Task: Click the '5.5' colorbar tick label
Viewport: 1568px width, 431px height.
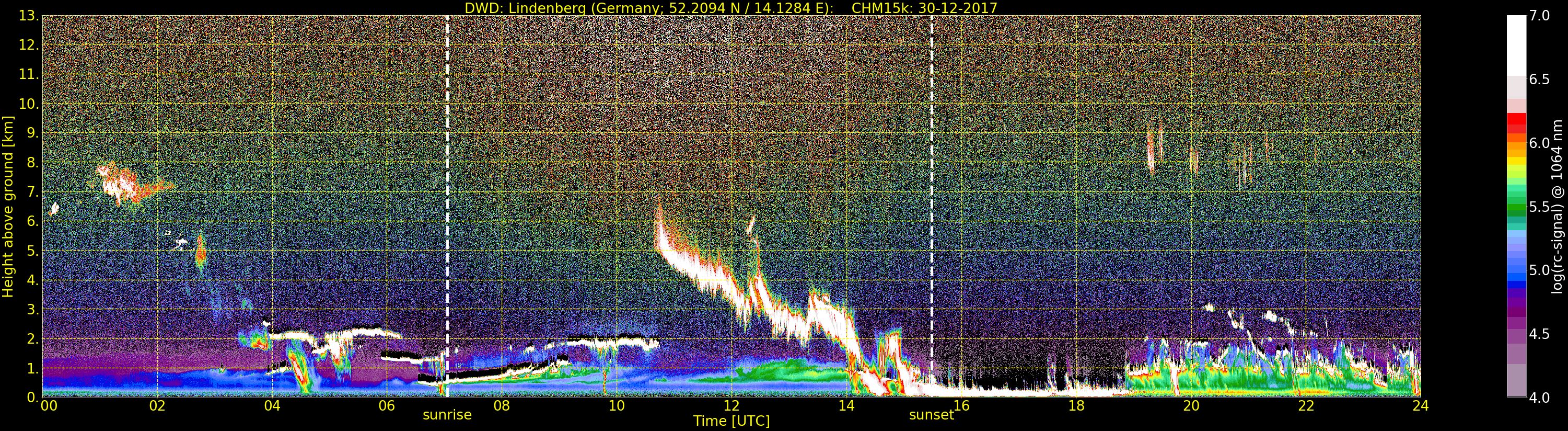Action: coord(1539,207)
